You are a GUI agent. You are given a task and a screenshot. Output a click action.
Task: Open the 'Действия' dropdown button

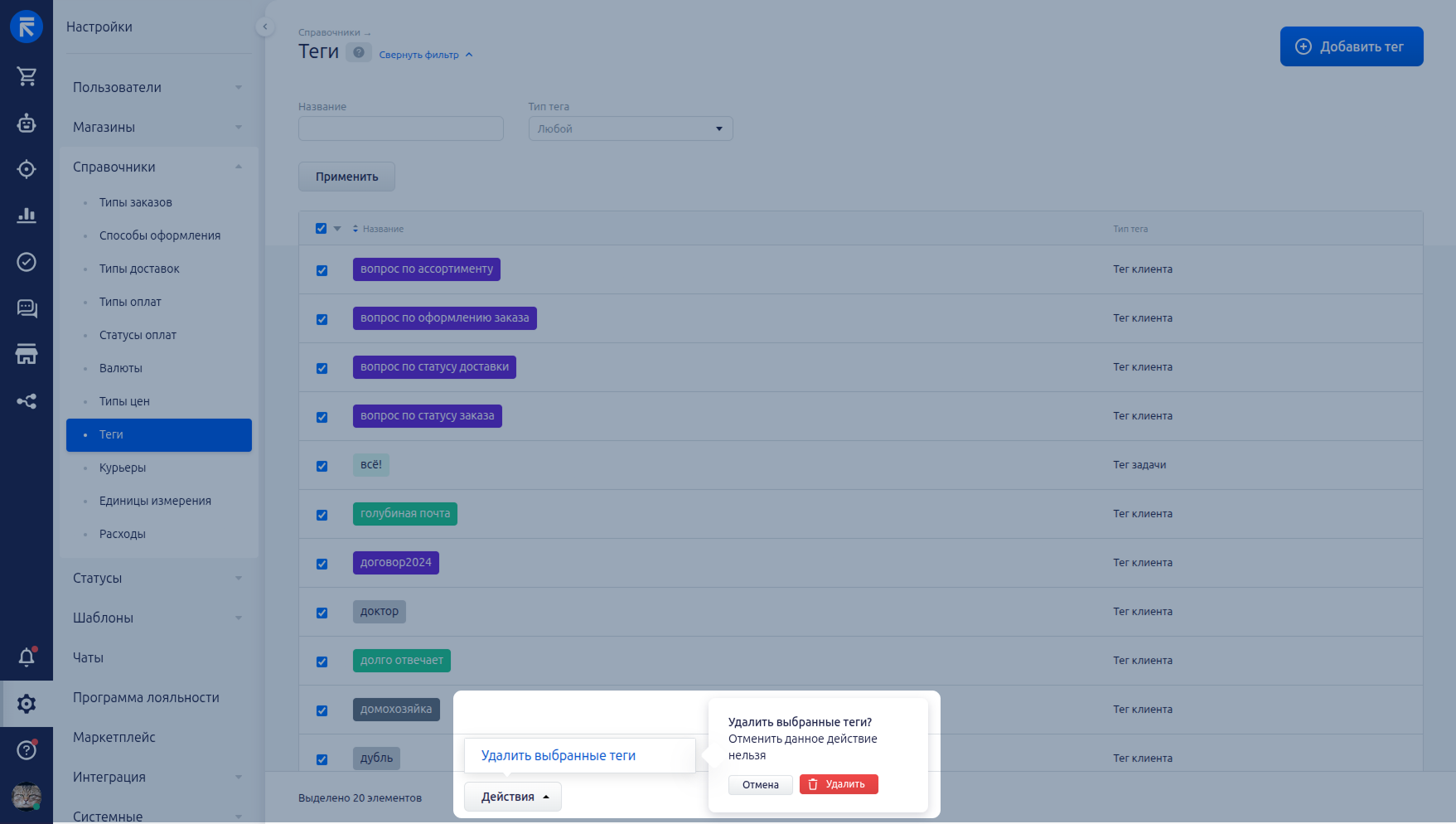tap(512, 797)
